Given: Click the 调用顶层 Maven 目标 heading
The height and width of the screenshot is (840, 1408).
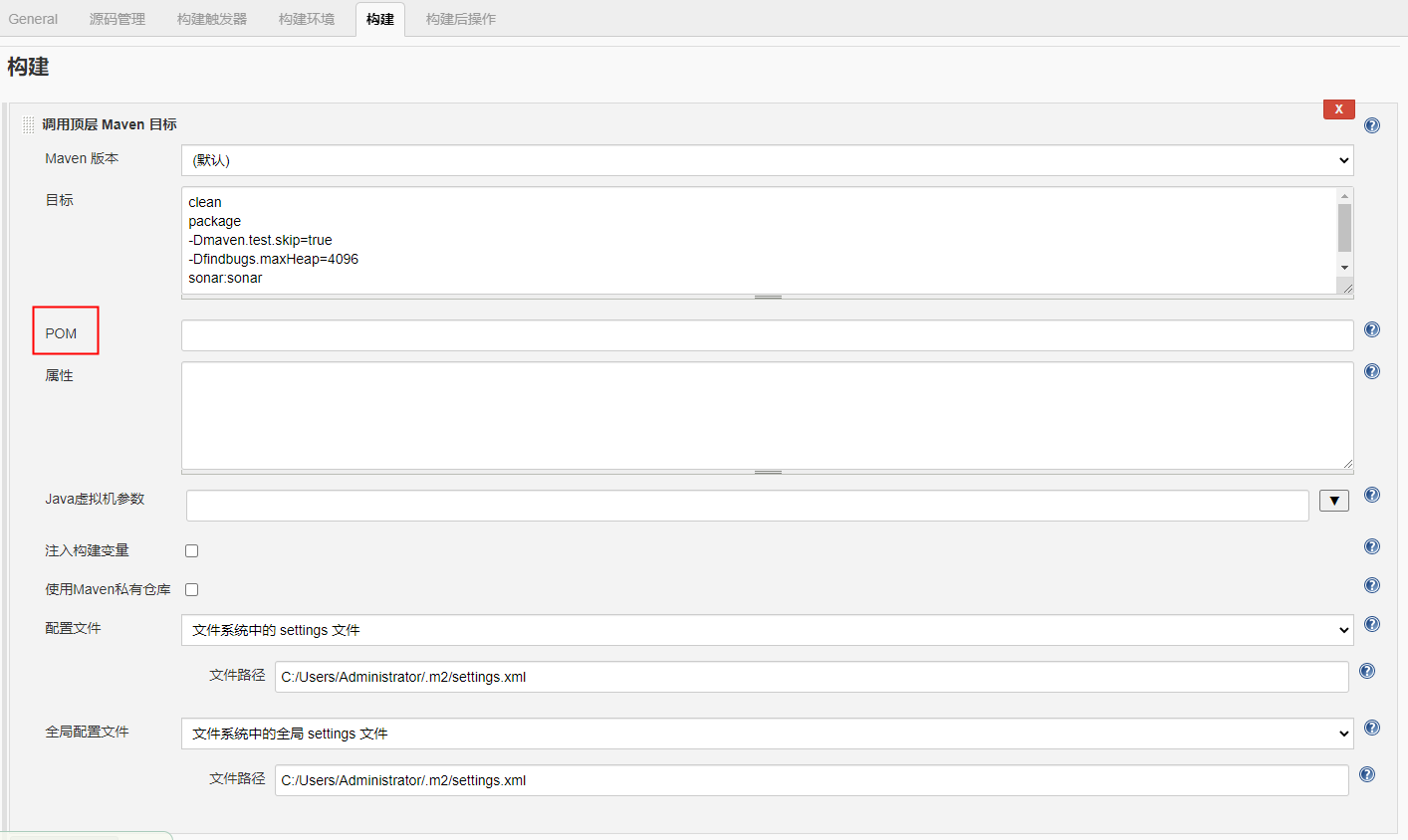Looking at the screenshot, I should pos(110,124).
